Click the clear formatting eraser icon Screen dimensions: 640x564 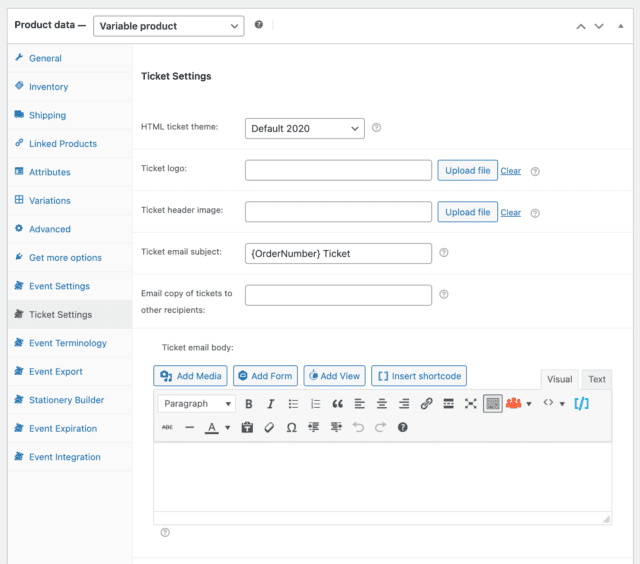[269, 427]
